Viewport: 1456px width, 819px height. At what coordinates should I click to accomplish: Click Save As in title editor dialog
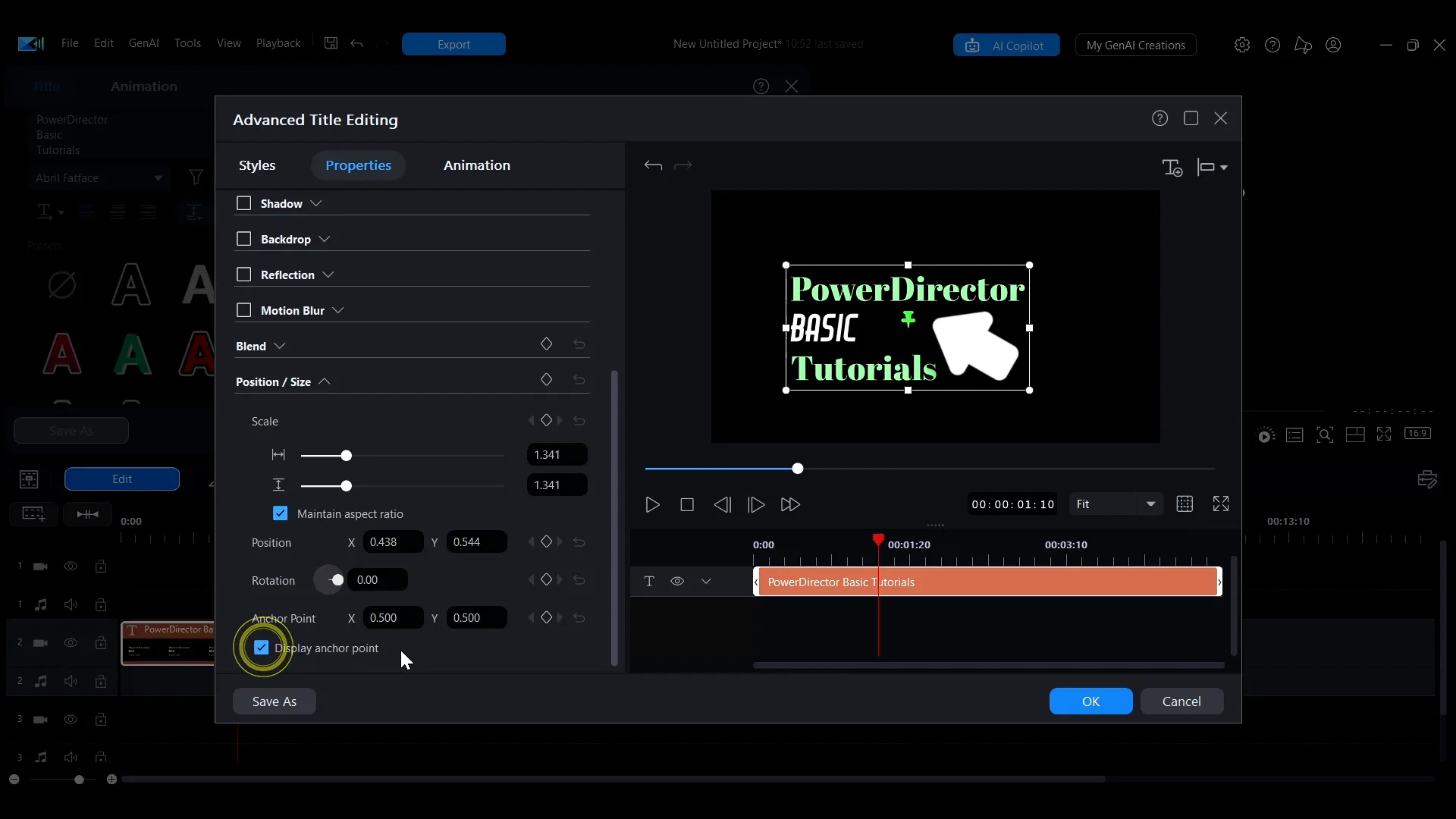click(275, 701)
